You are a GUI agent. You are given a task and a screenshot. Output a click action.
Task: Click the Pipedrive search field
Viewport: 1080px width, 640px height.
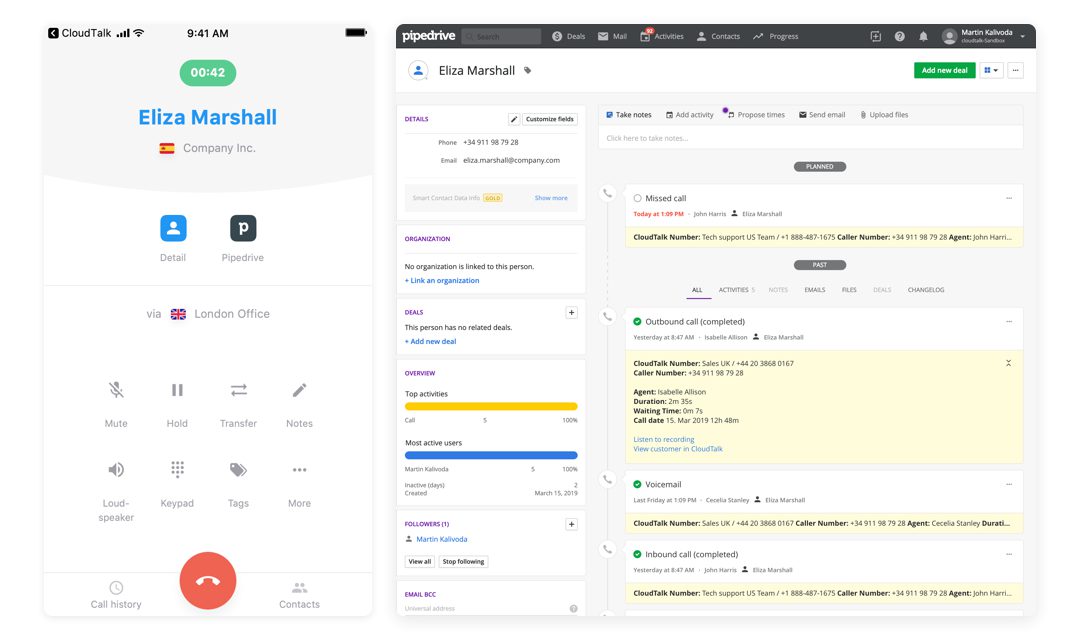[501, 37]
